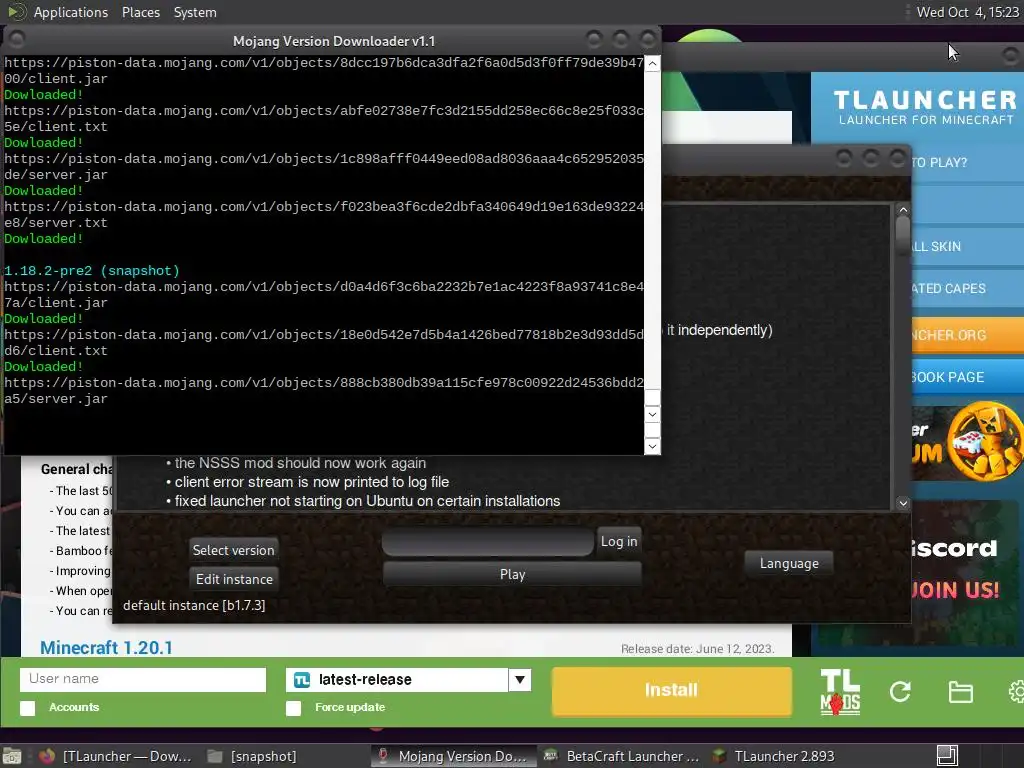Click Firefox icon of TLauncher taskbar entry

click(x=47, y=756)
